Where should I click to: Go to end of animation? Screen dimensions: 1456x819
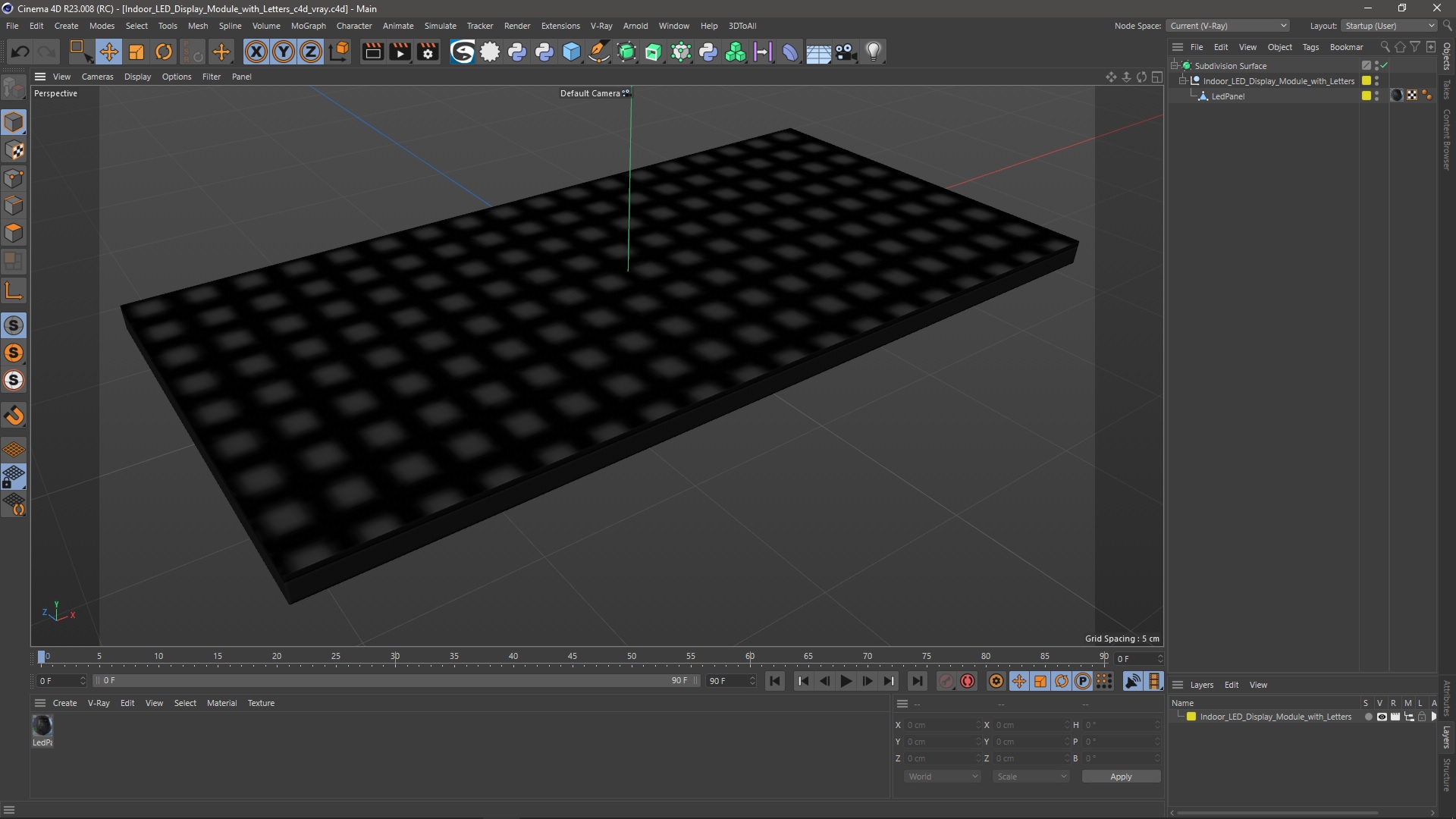(917, 681)
